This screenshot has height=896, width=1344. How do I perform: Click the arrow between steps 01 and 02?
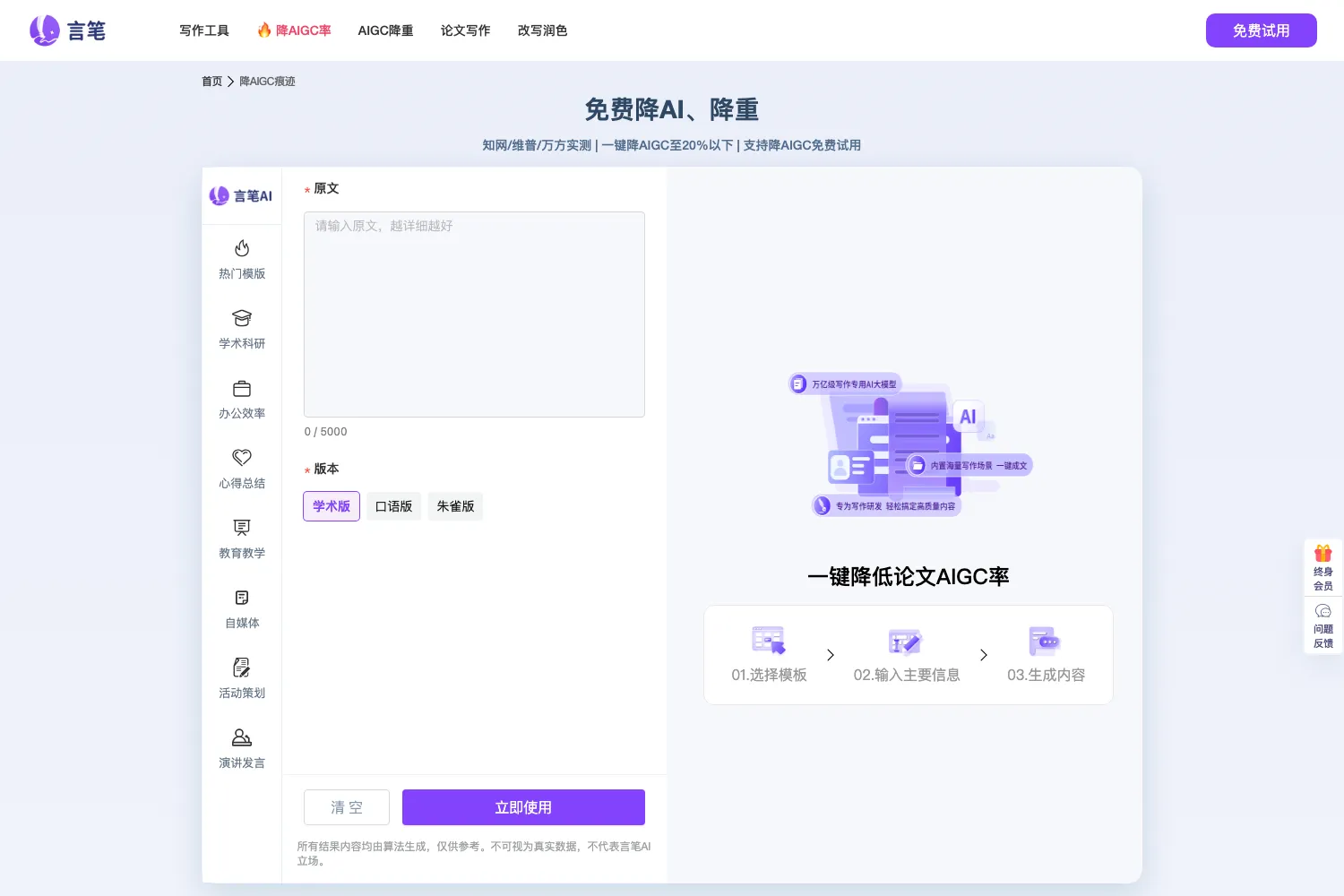(x=831, y=655)
